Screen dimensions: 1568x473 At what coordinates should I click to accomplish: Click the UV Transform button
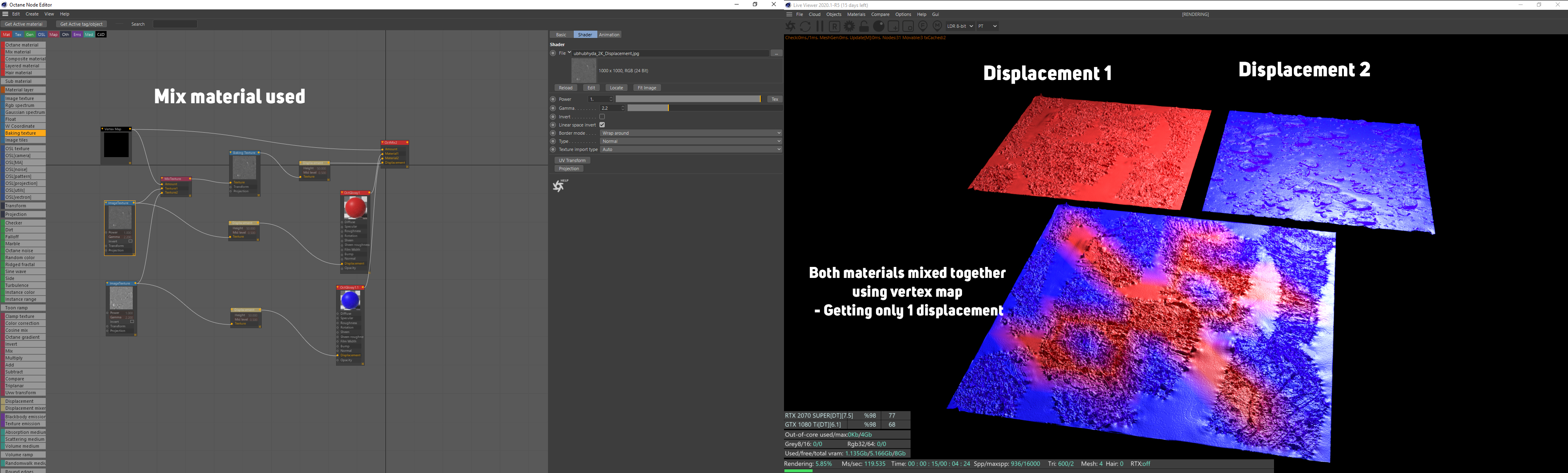(572, 161)
